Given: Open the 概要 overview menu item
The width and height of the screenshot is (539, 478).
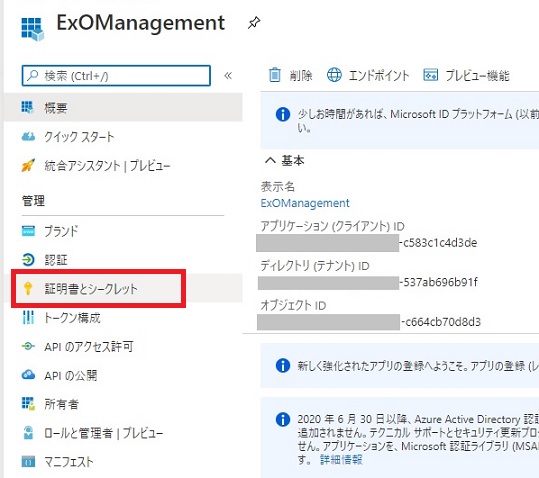Looking at the screenshot, I should click(x=123, y=108).
